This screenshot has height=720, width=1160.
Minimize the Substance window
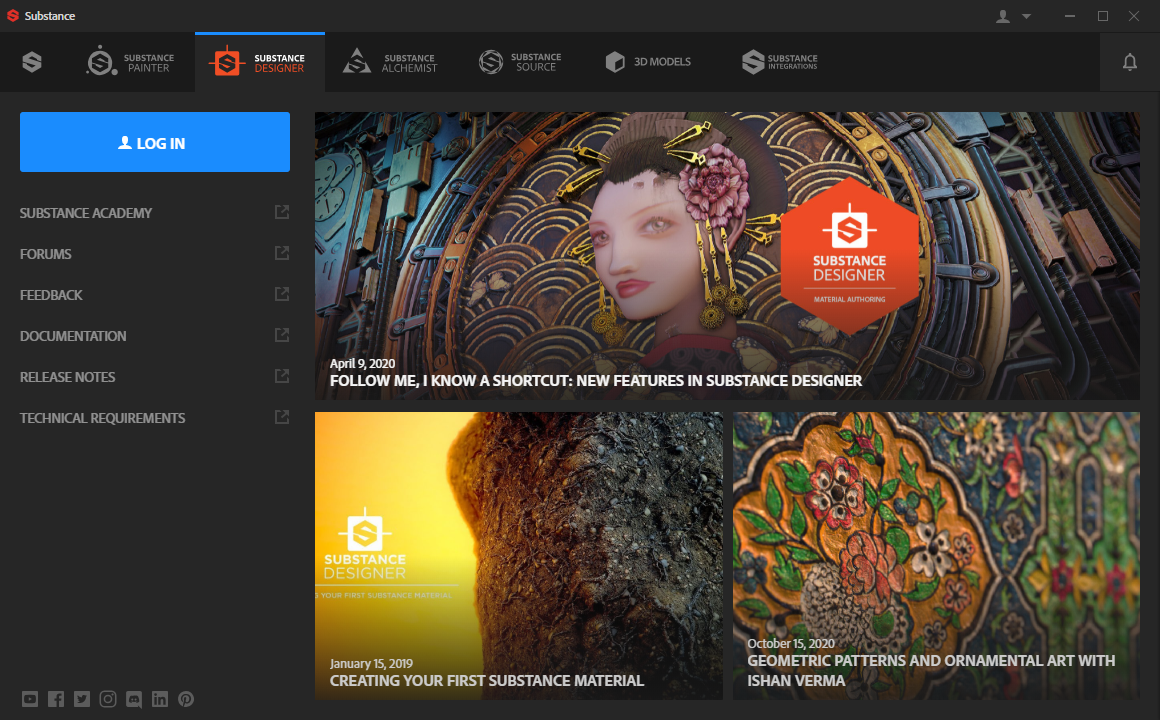click(1070, 16)
